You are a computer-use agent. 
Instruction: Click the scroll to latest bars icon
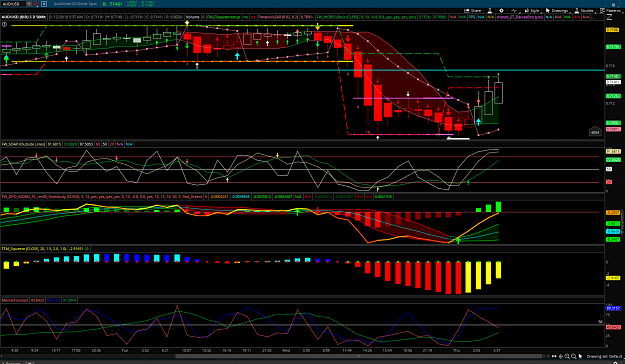[x=554, y=356]
